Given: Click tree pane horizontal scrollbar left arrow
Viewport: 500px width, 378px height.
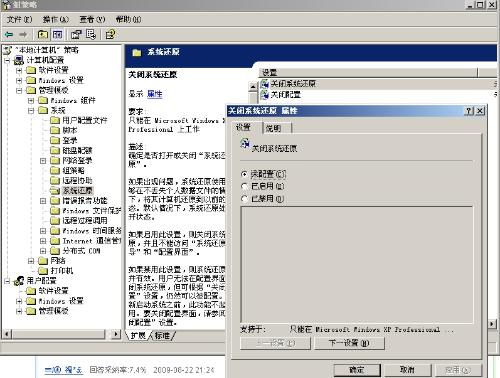Looking at the screenshot, I should (7, 333).
